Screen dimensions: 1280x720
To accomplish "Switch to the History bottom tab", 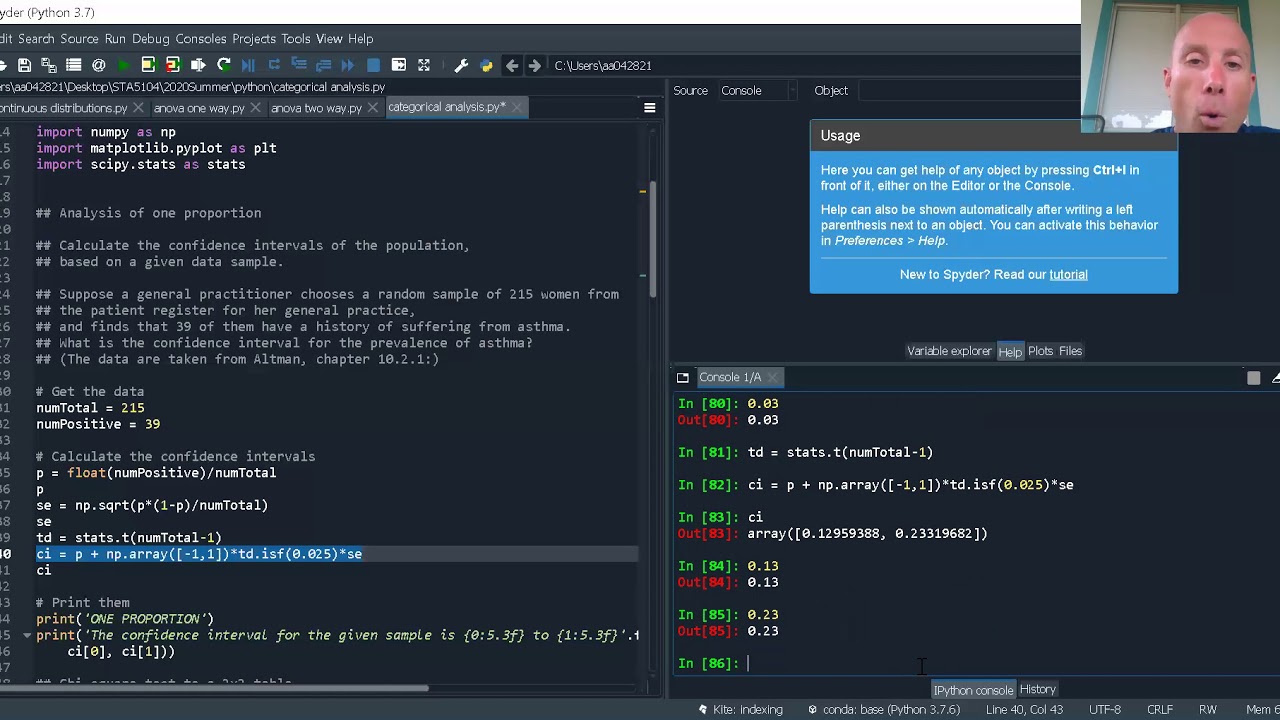I will click(1037, 689).
